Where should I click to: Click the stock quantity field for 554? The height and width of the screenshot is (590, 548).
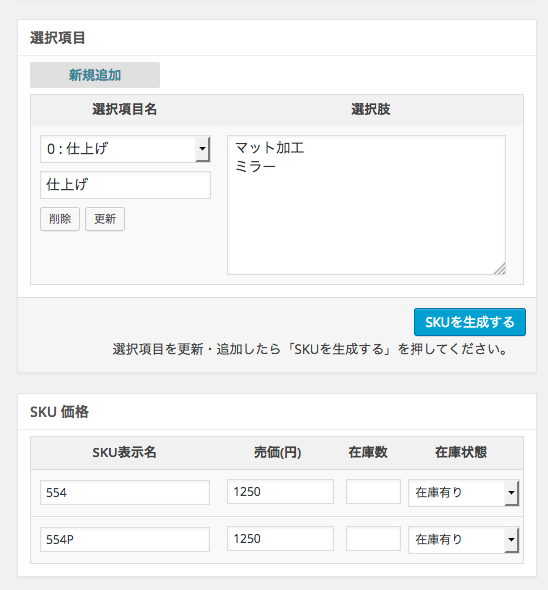click(373, 491)
